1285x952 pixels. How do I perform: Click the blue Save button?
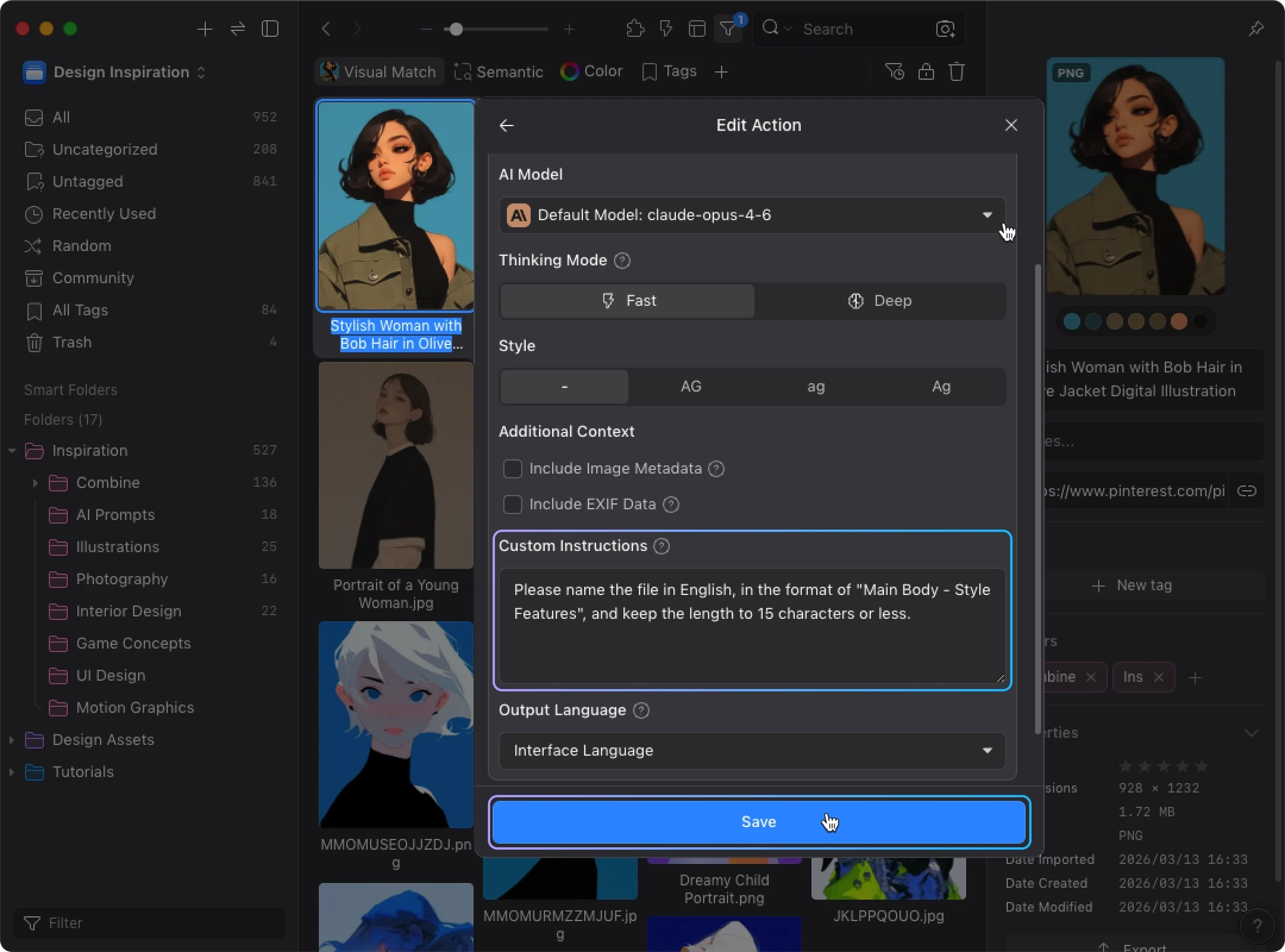[x=758, y=822]
